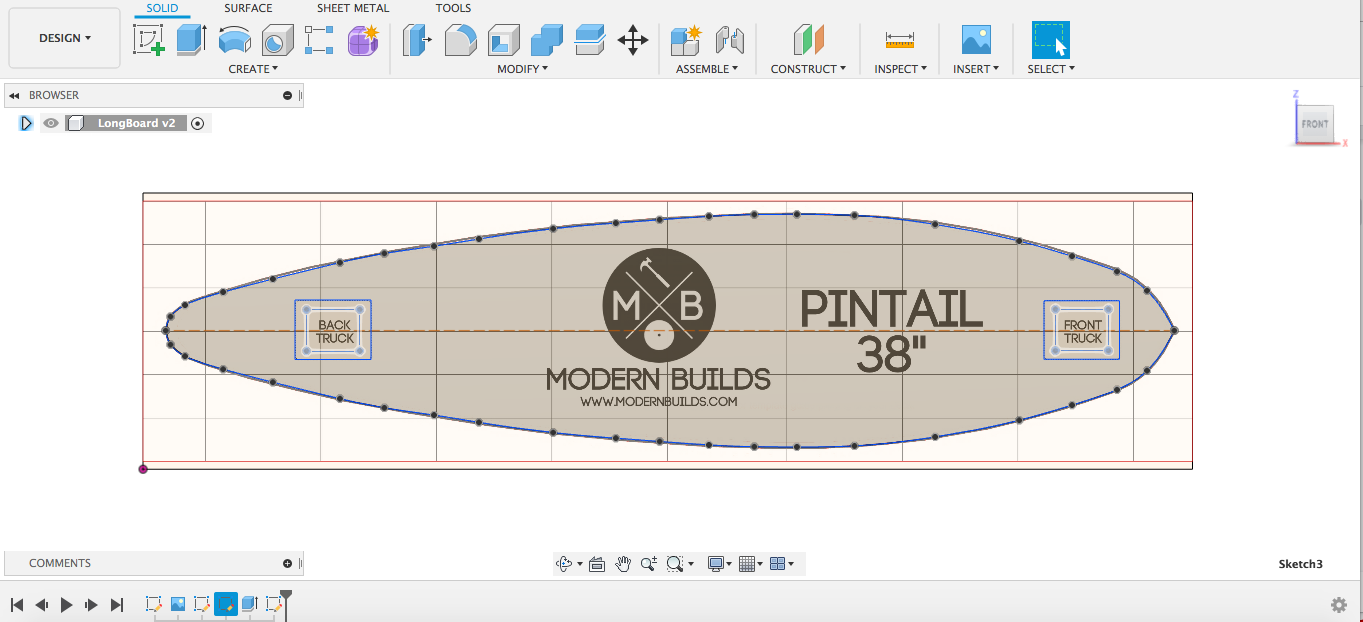The width and height of the screenshot is (1363, 622).
Task: Select the canvas image feature in timeline
Action: click(178, 604)
